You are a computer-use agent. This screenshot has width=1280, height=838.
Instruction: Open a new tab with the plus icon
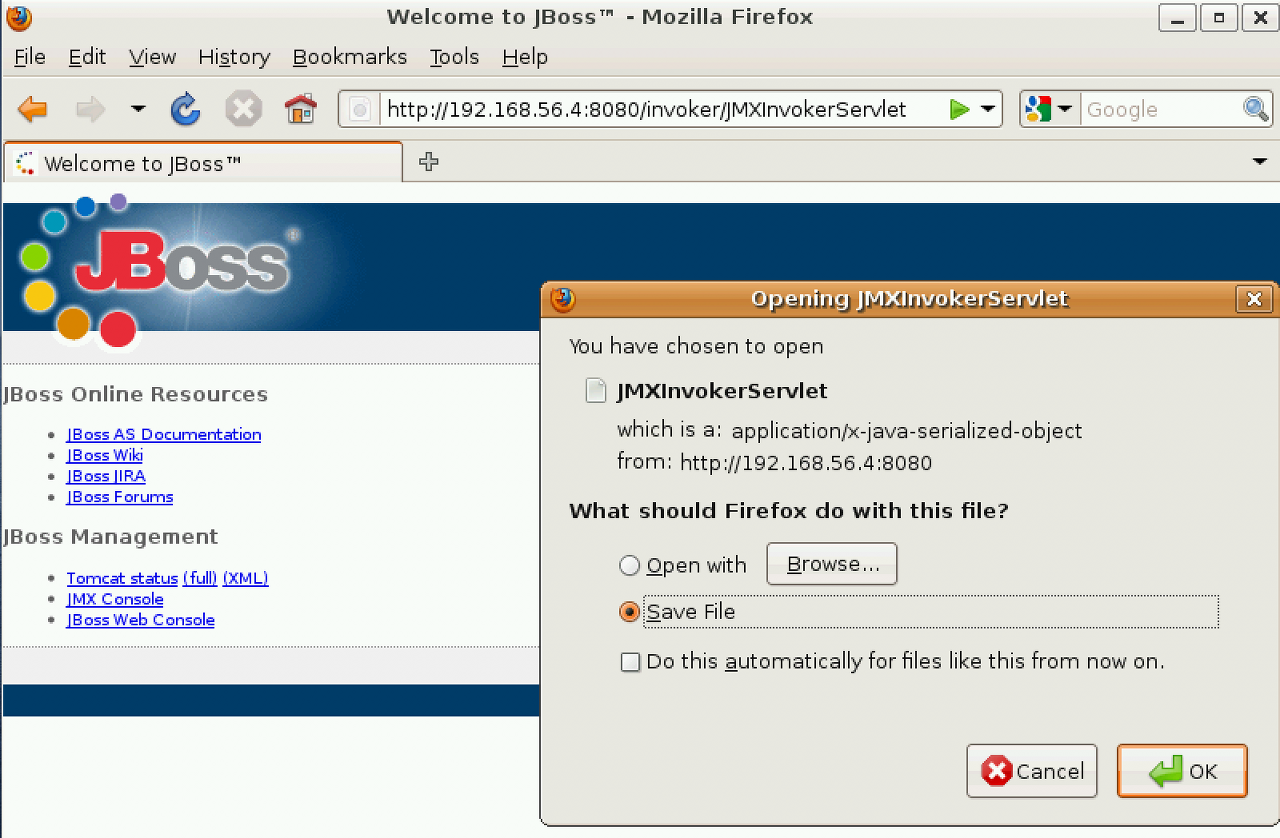point(429,161)
